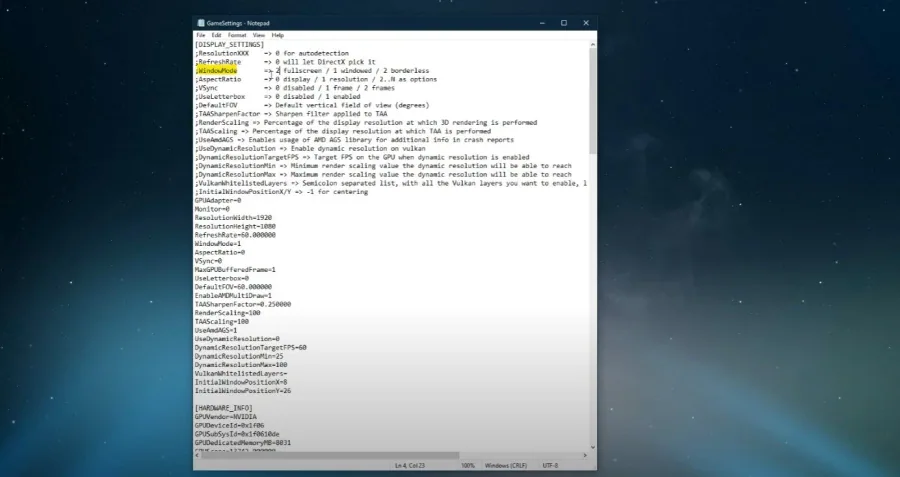Screen dimensions: 900x477
Task: Click the vertical scrollbar thumb
Action: [x=592, y=101]
